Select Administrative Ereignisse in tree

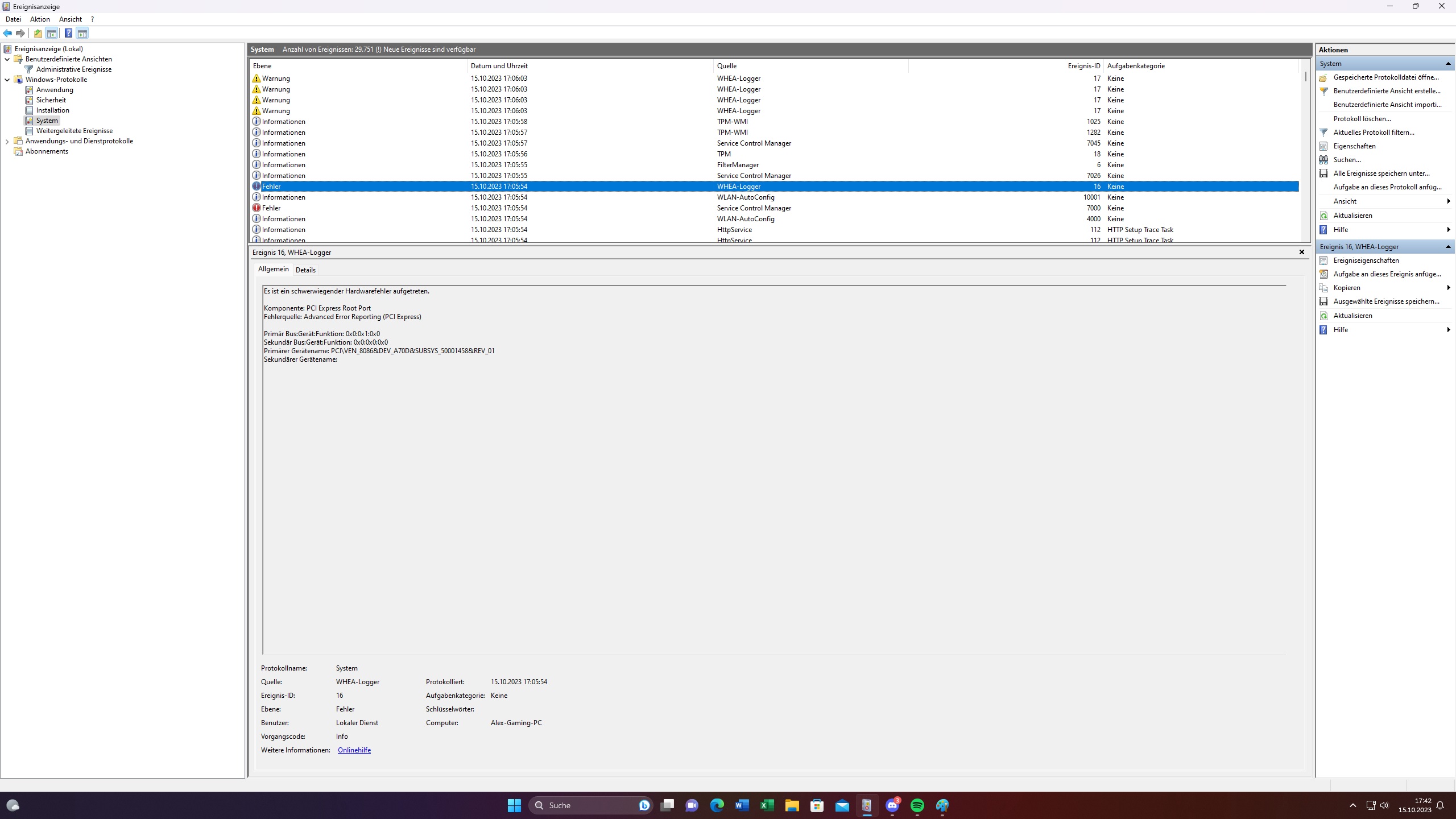click(74, 69)
